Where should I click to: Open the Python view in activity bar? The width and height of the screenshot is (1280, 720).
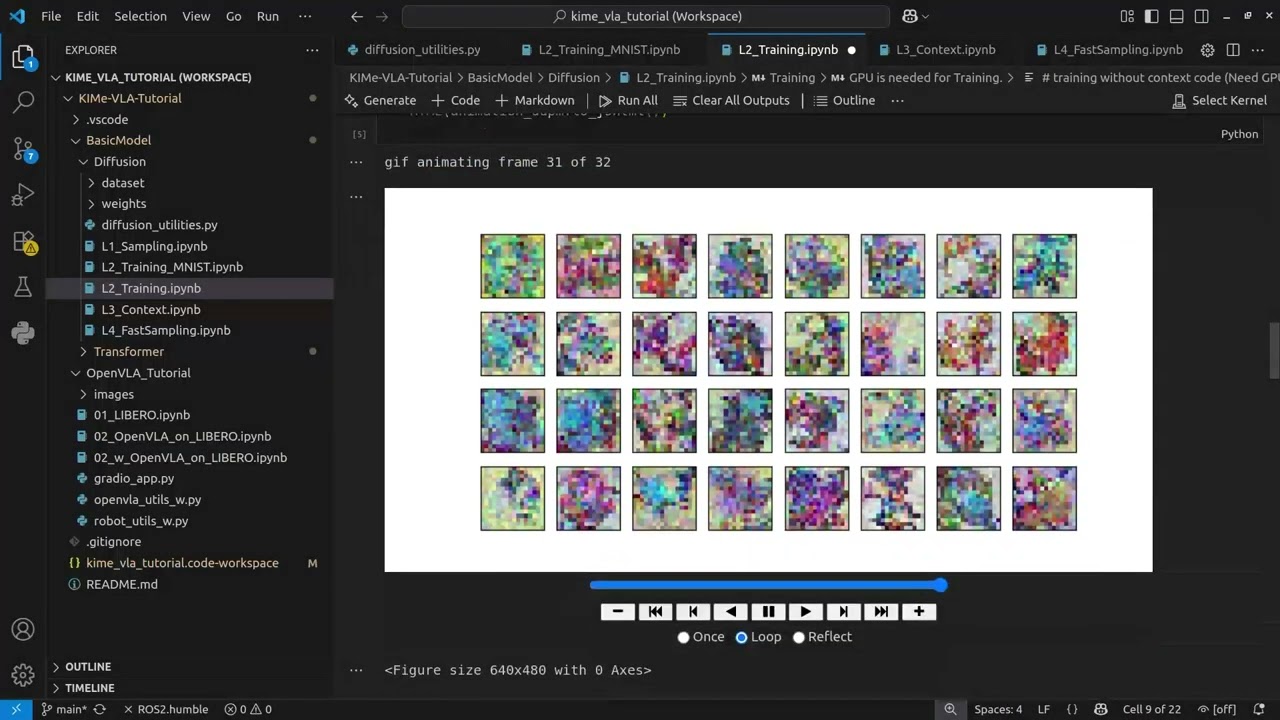(23, 333)
